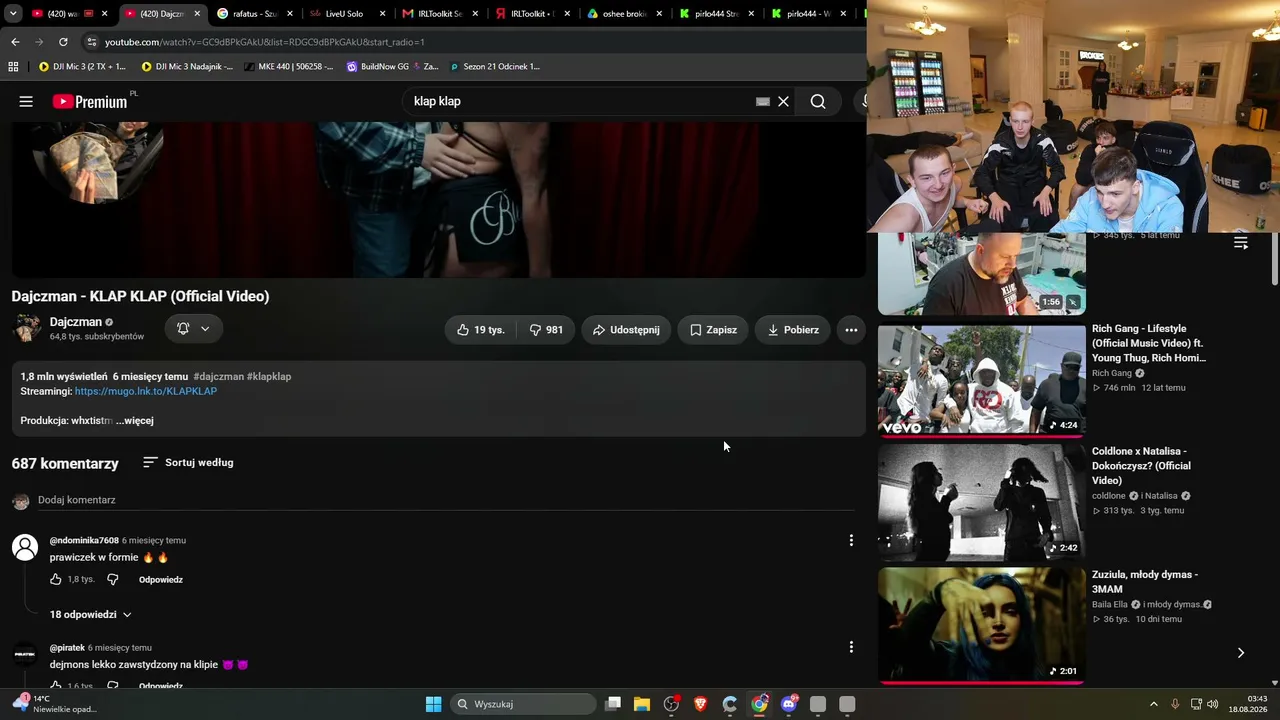Open Brave browser from the taskbar
Viewport: 1280px width, 720px height.
click(700, 704)
